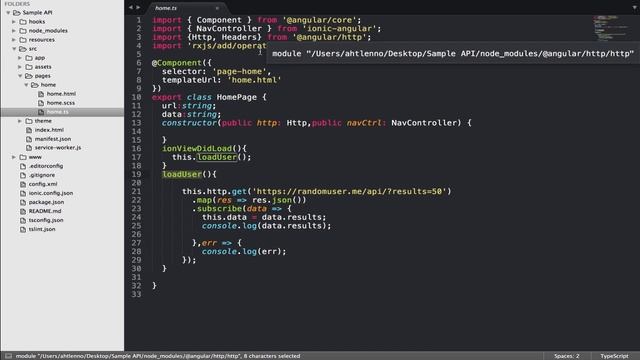
Task: Click the module path status bar message
Action: (158, 356)
